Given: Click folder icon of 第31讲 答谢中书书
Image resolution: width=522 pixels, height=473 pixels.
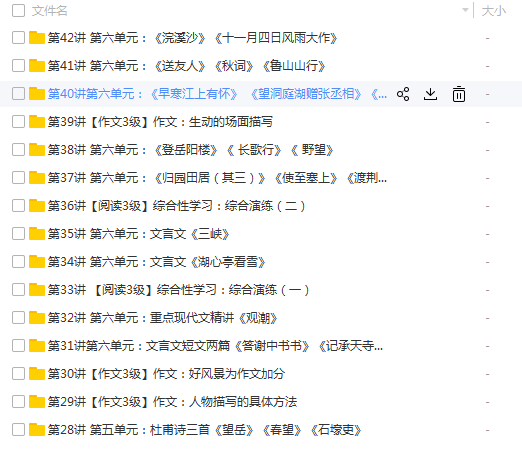Looking at the screenshot, I should [37, 346].
